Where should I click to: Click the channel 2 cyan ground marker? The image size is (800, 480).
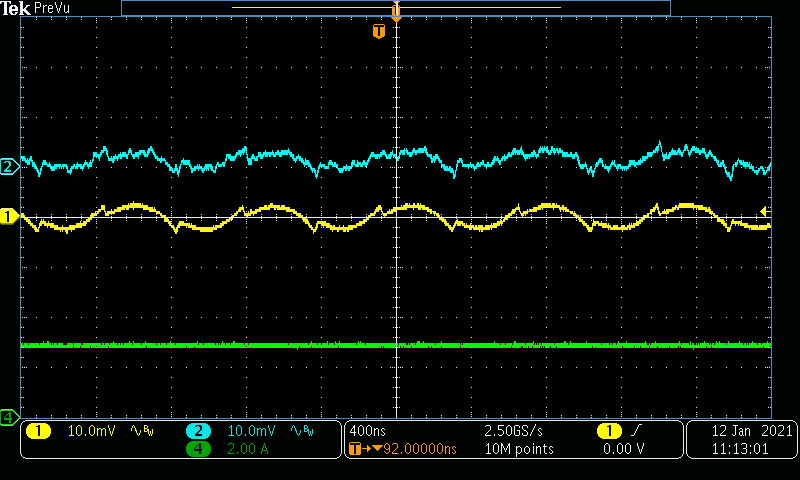(9, 167)
